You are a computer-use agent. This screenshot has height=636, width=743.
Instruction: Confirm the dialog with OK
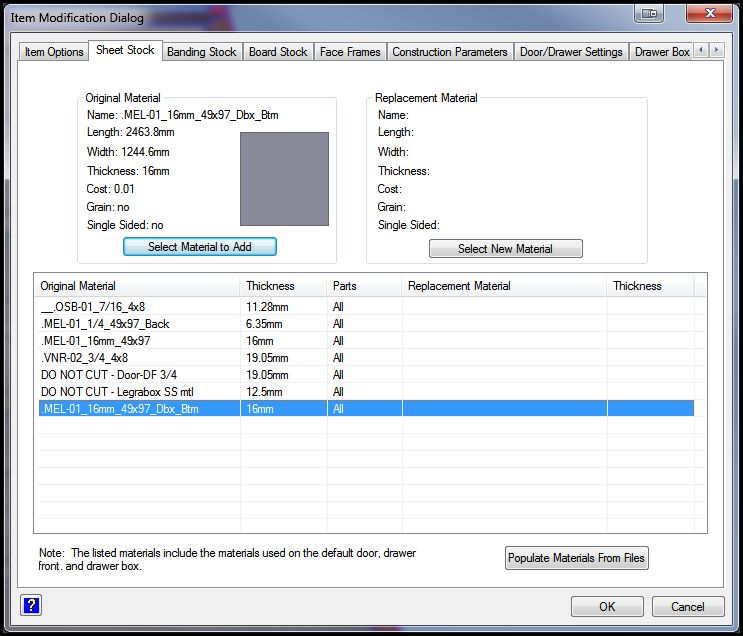[x=607, y=606]
